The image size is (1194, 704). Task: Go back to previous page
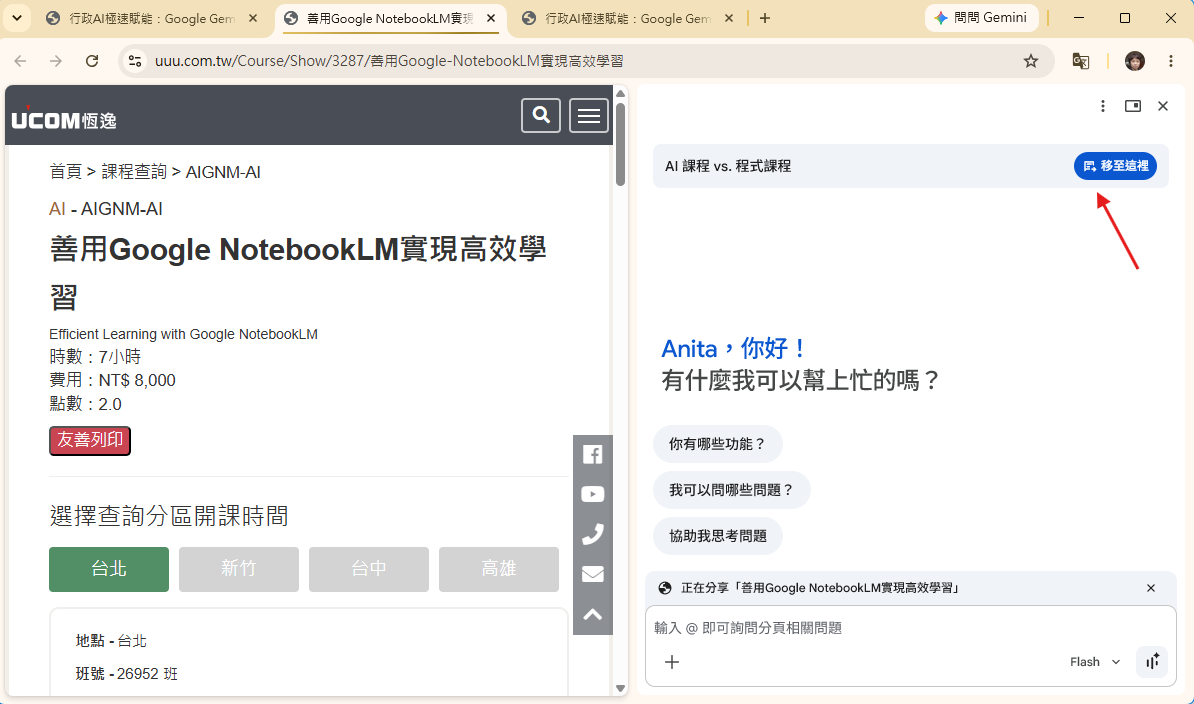pos(21,61)
